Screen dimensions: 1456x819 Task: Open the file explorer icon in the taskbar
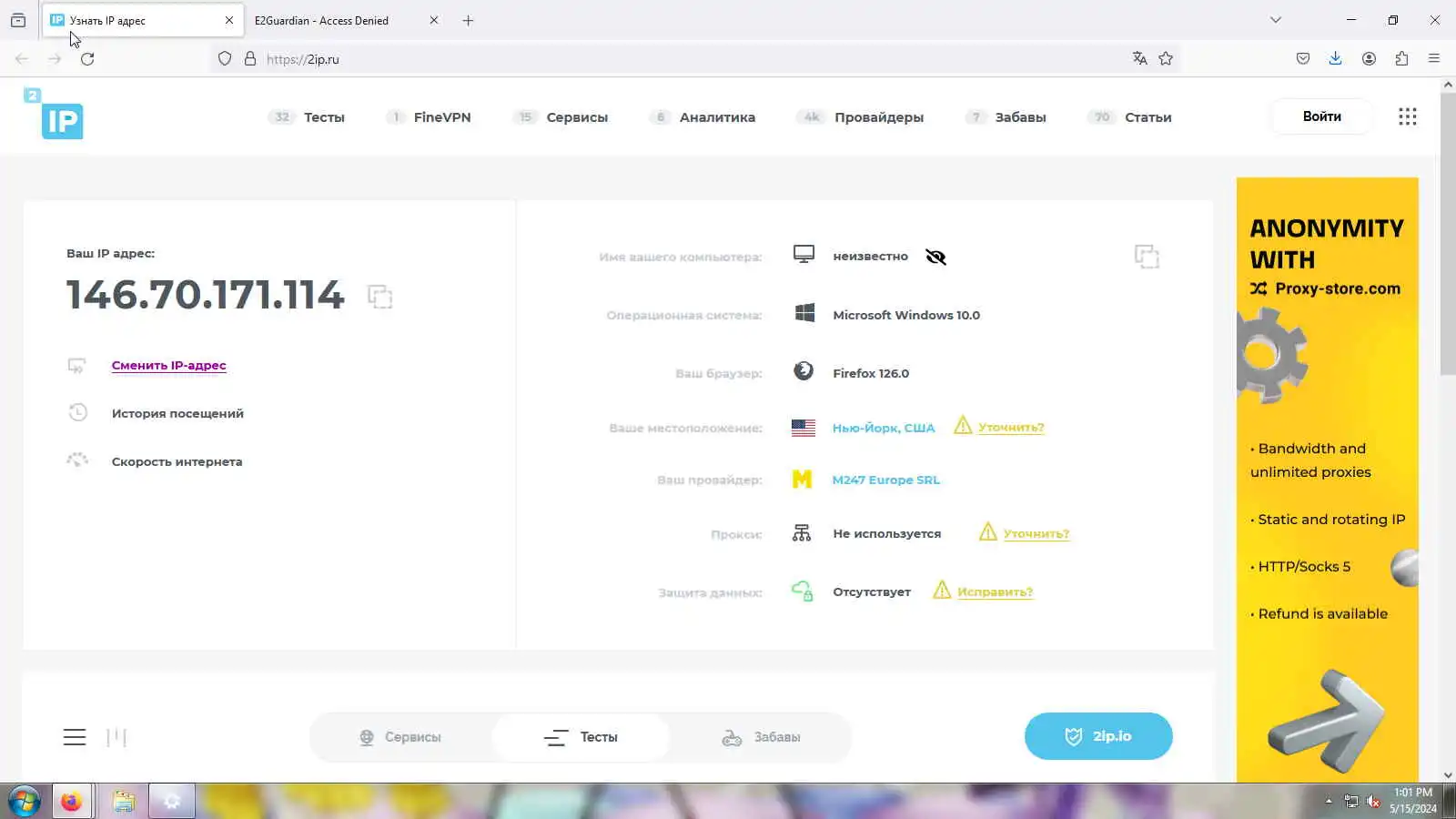[x=123, y=802]
